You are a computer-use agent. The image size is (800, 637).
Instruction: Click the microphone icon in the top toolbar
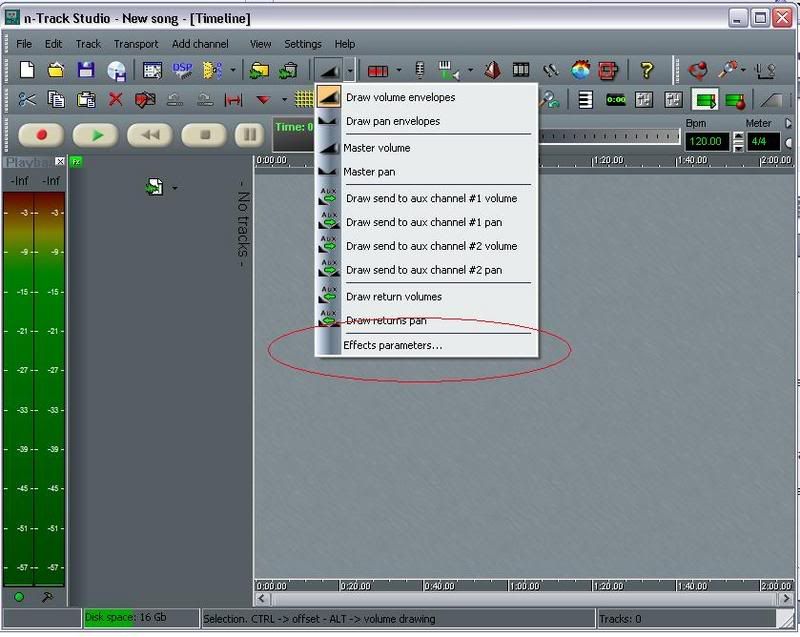(x=419, y=70)
